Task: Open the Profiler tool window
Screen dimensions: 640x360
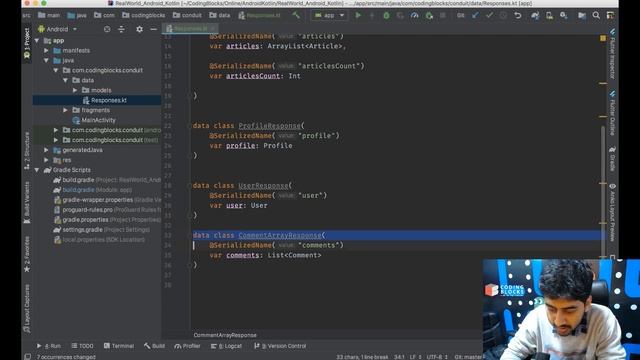Action: (187, 346)
